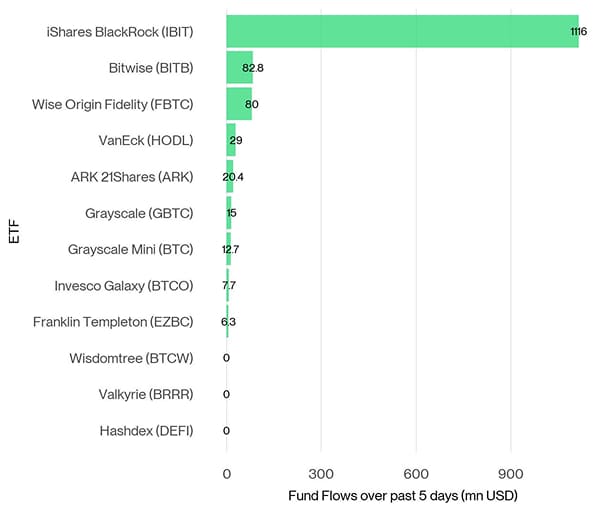Click the 7.7 value label

point(228,285)
